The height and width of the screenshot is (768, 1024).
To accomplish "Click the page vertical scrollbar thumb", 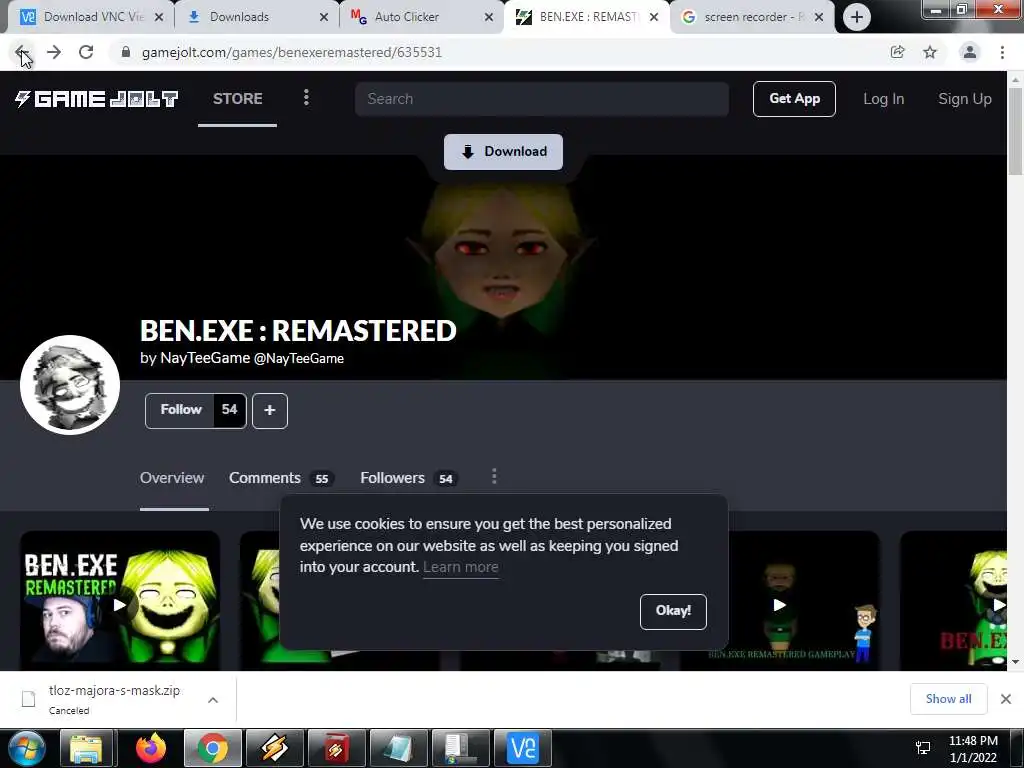I will coord(1015,131).
